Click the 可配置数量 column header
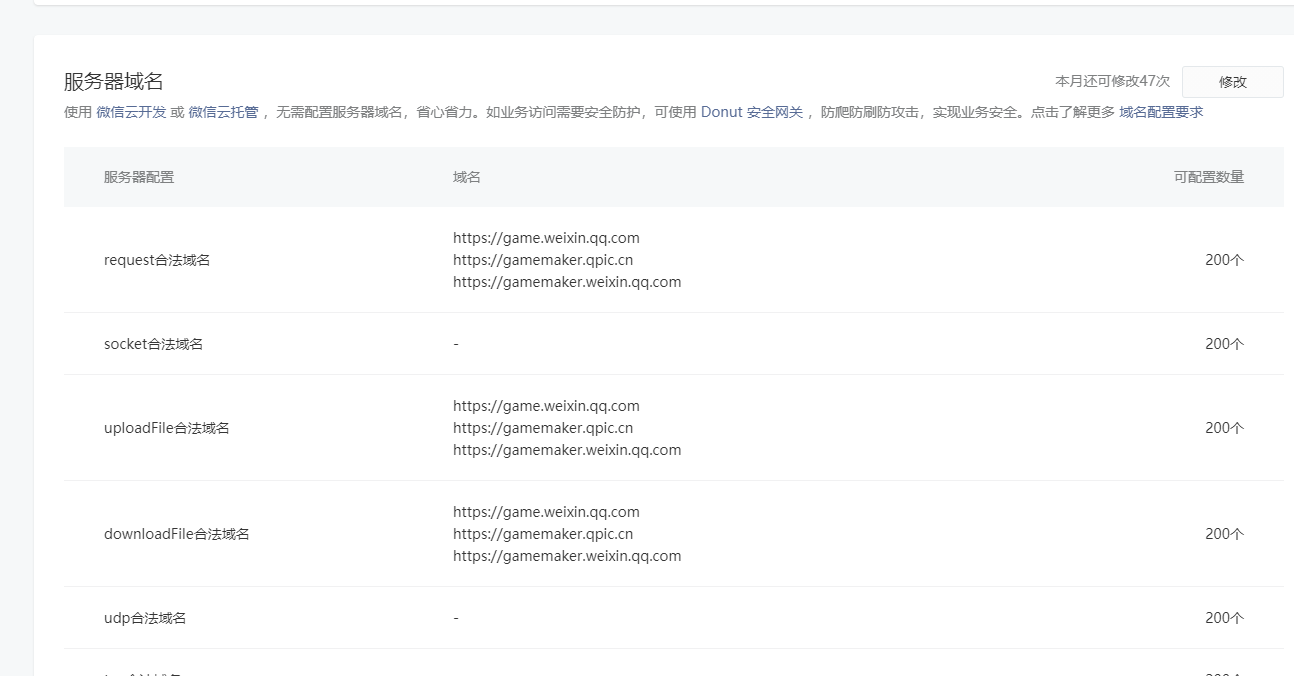1294x676 pixels. (1209, 177)
